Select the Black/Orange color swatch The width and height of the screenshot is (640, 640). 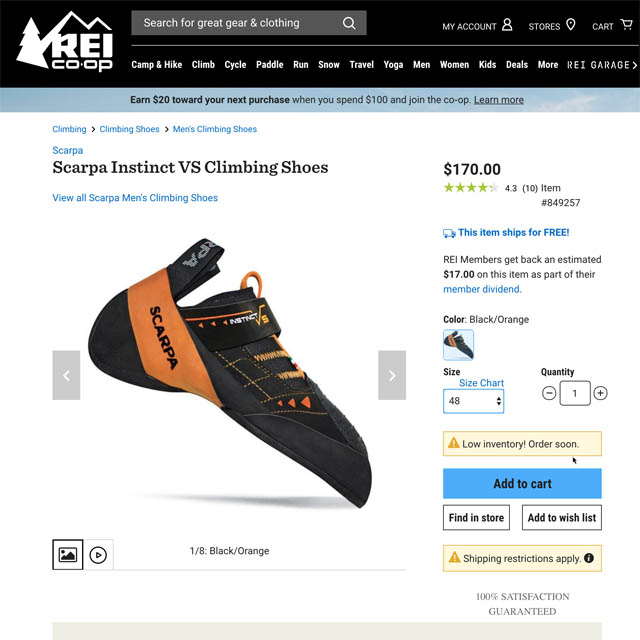458,345
